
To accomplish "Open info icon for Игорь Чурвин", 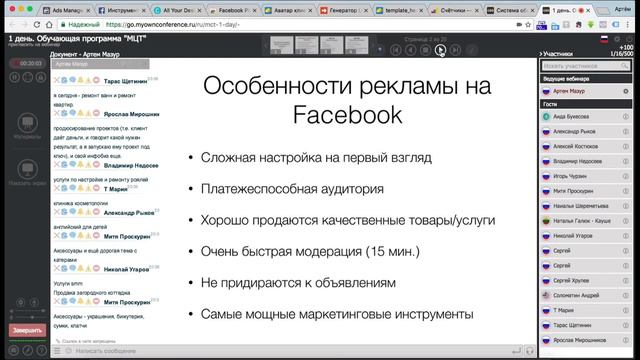I will coord(626,176).
